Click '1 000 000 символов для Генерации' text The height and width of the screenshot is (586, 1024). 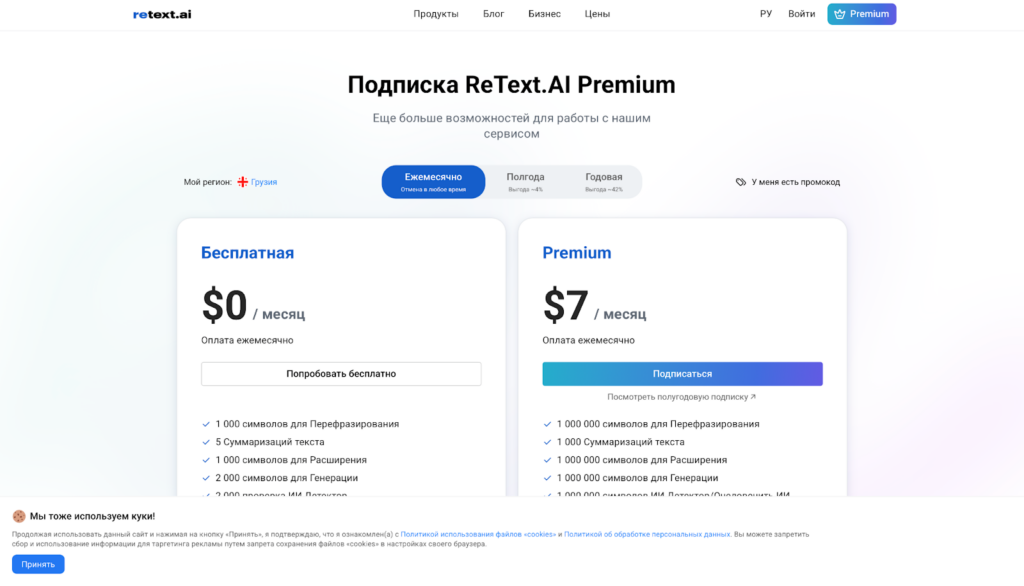[x=637, y=478]
